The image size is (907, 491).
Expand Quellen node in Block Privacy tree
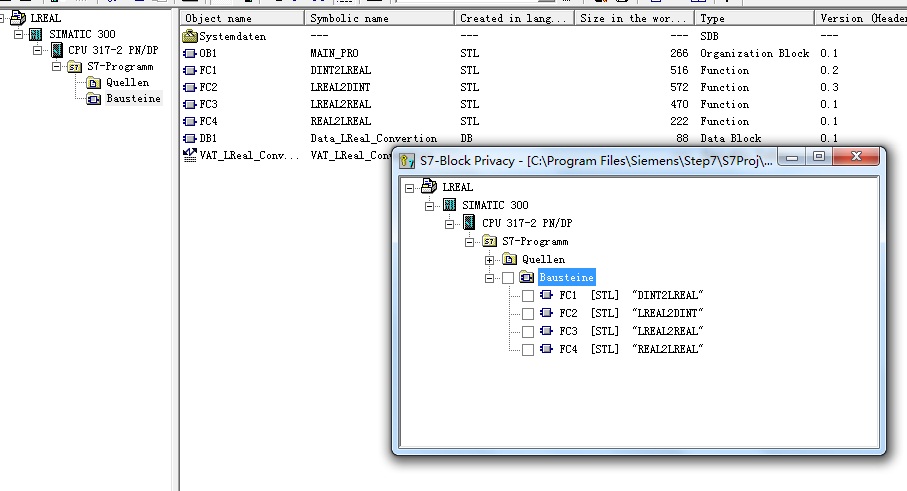[489, 260]
